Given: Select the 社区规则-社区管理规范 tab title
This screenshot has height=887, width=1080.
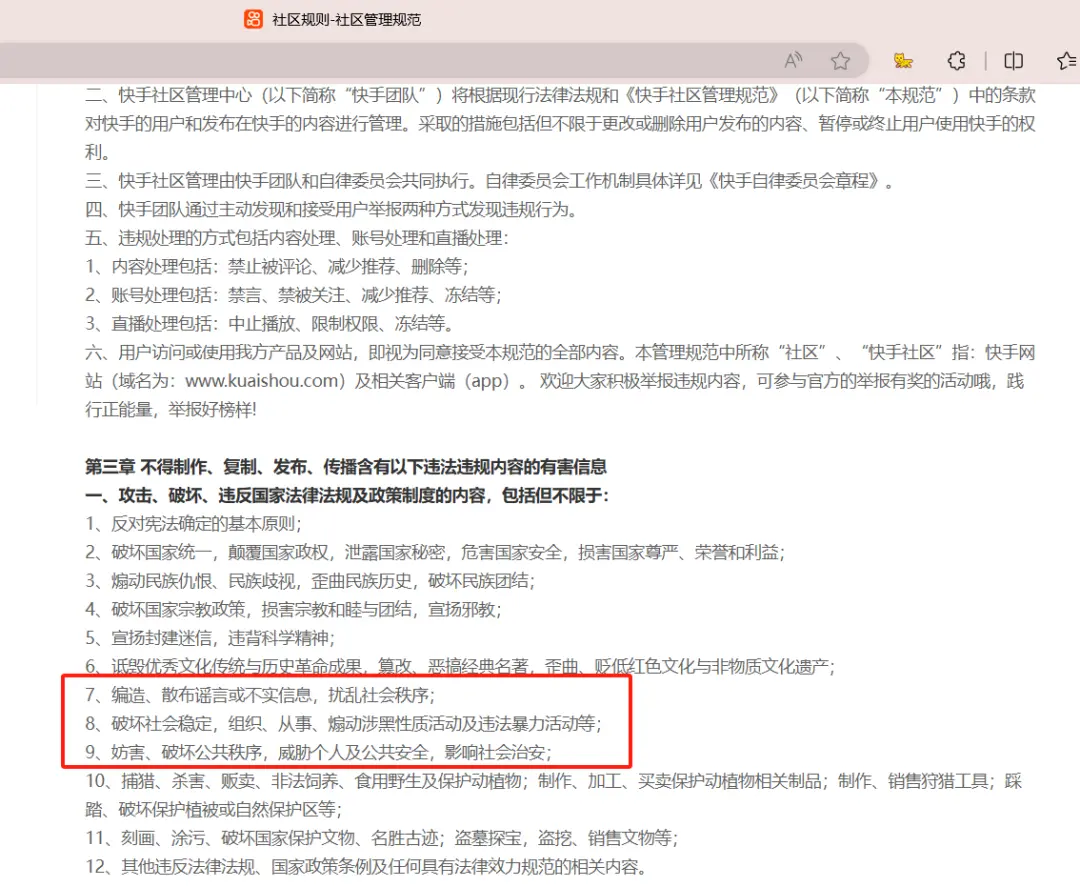Looking at the screenshot, I should [346, 19].
